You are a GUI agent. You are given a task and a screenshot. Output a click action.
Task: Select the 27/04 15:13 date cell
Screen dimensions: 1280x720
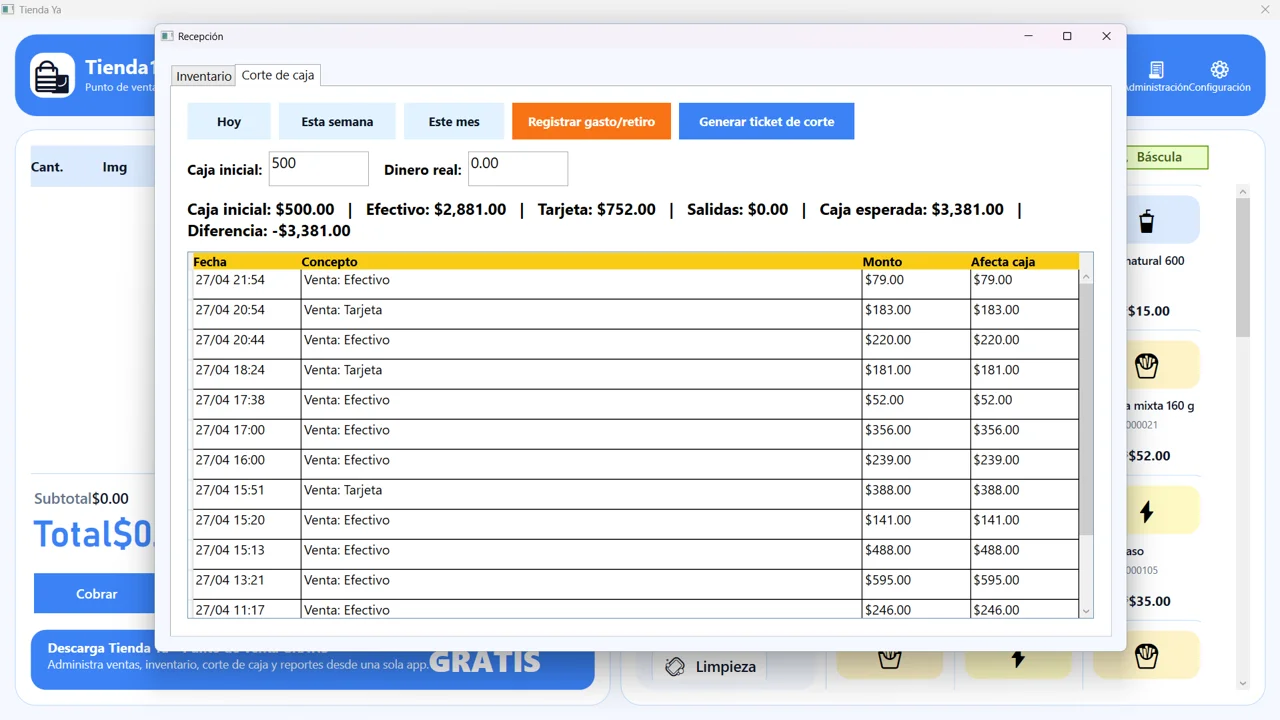[246, 554]
